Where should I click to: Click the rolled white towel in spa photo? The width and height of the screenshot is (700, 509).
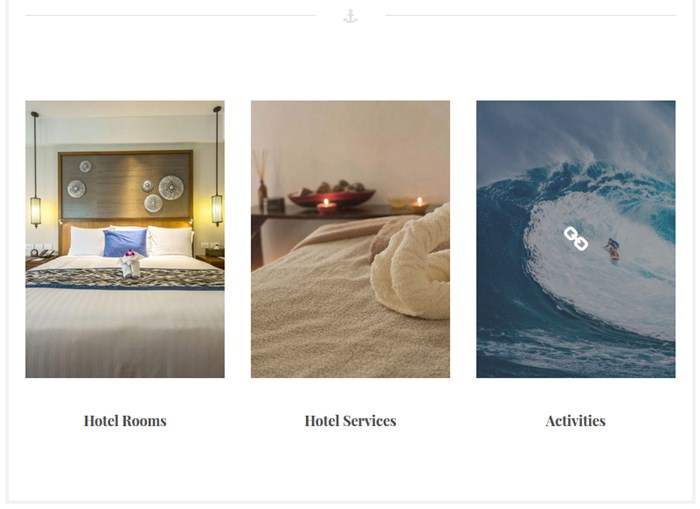tap(411, 266)
